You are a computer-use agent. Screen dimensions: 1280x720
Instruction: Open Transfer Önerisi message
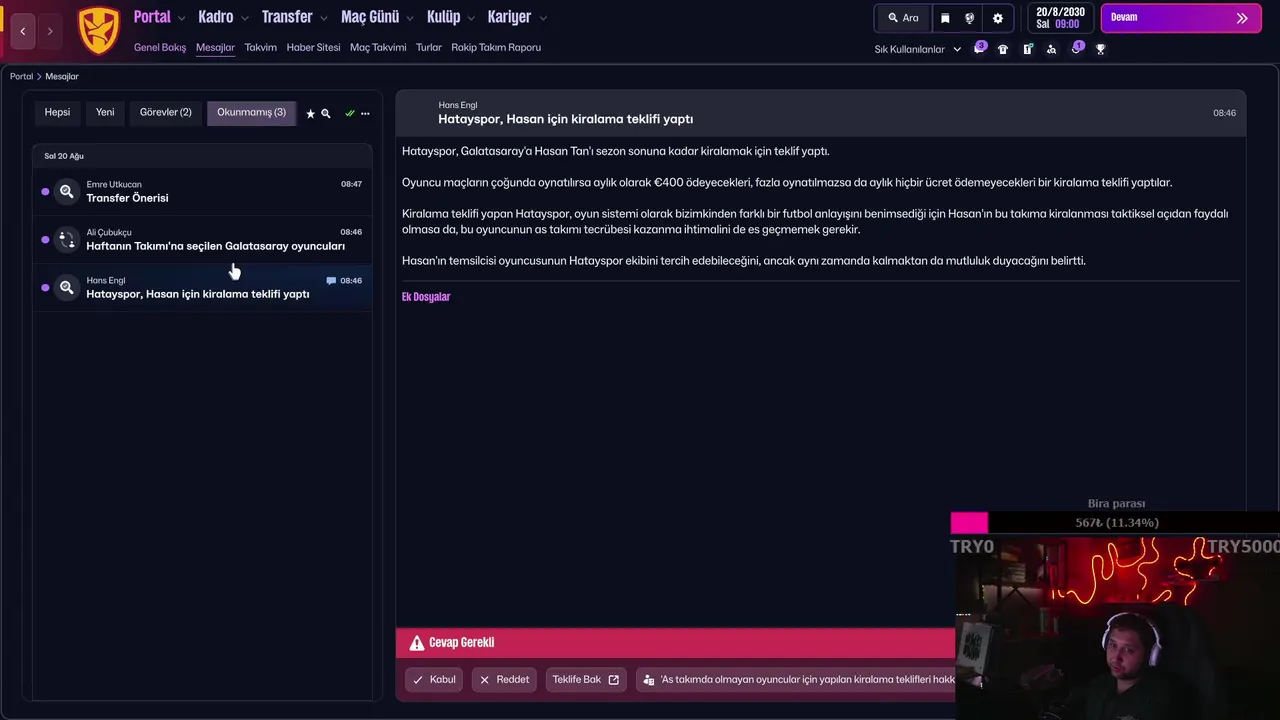click(202, 191)
